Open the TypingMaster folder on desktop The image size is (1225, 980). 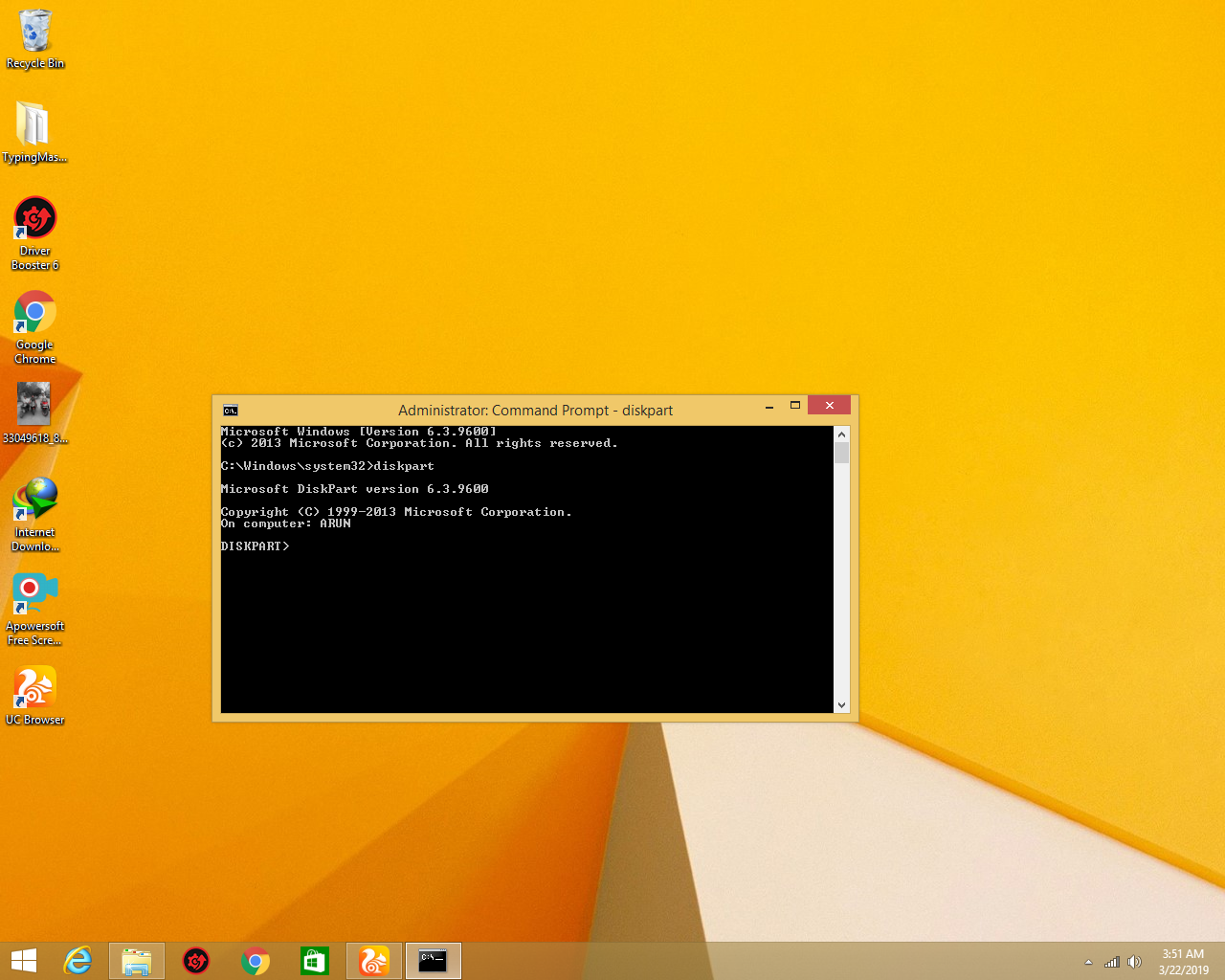33,125
